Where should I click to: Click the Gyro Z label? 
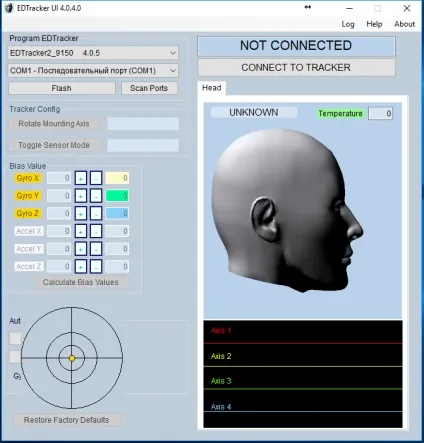[28, 214]
